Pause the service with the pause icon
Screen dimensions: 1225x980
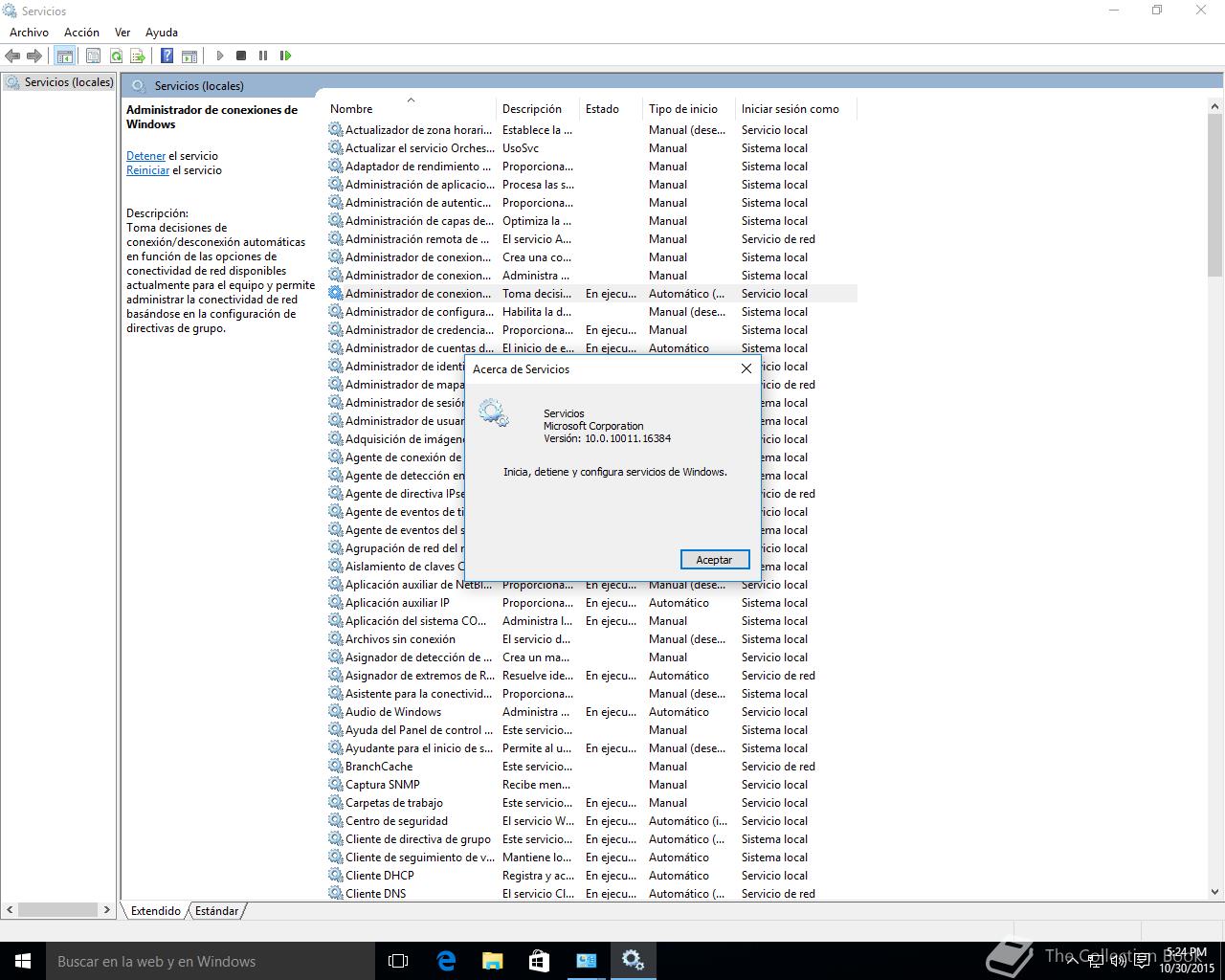pyautogui.click(x=263, y=56)
